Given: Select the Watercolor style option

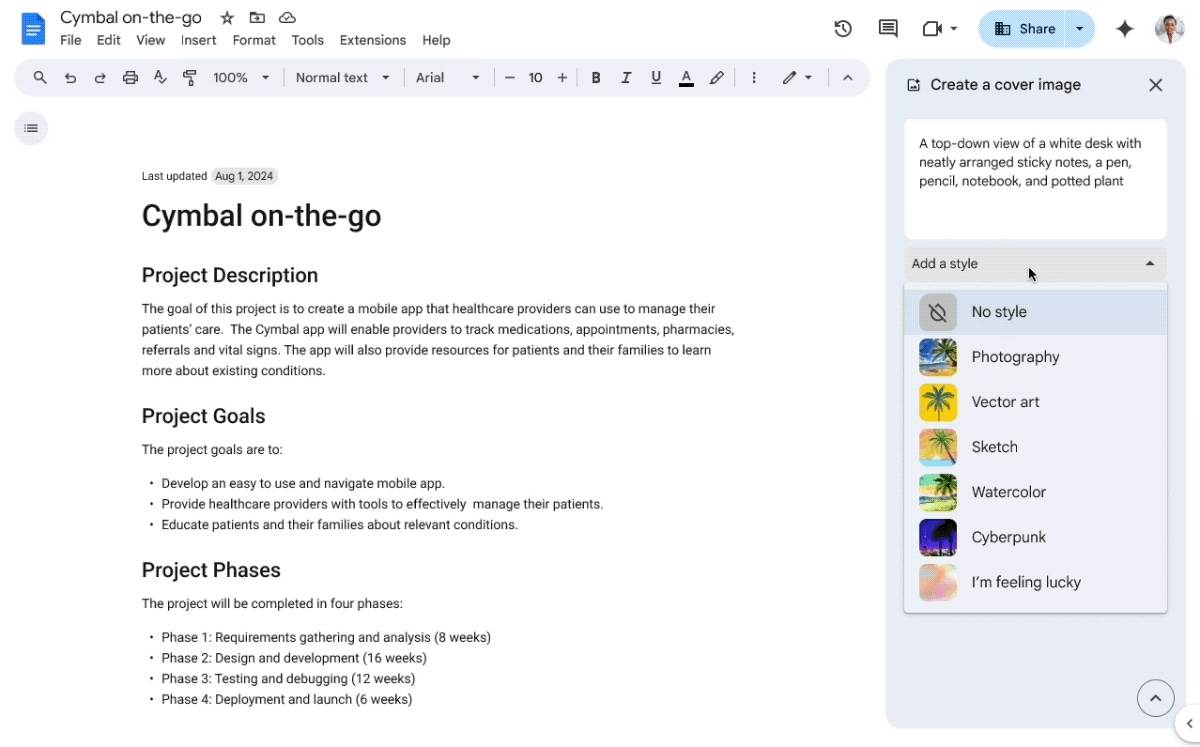Looking at the screenshot, I should pyautogui.click(x=1008, y=492).
